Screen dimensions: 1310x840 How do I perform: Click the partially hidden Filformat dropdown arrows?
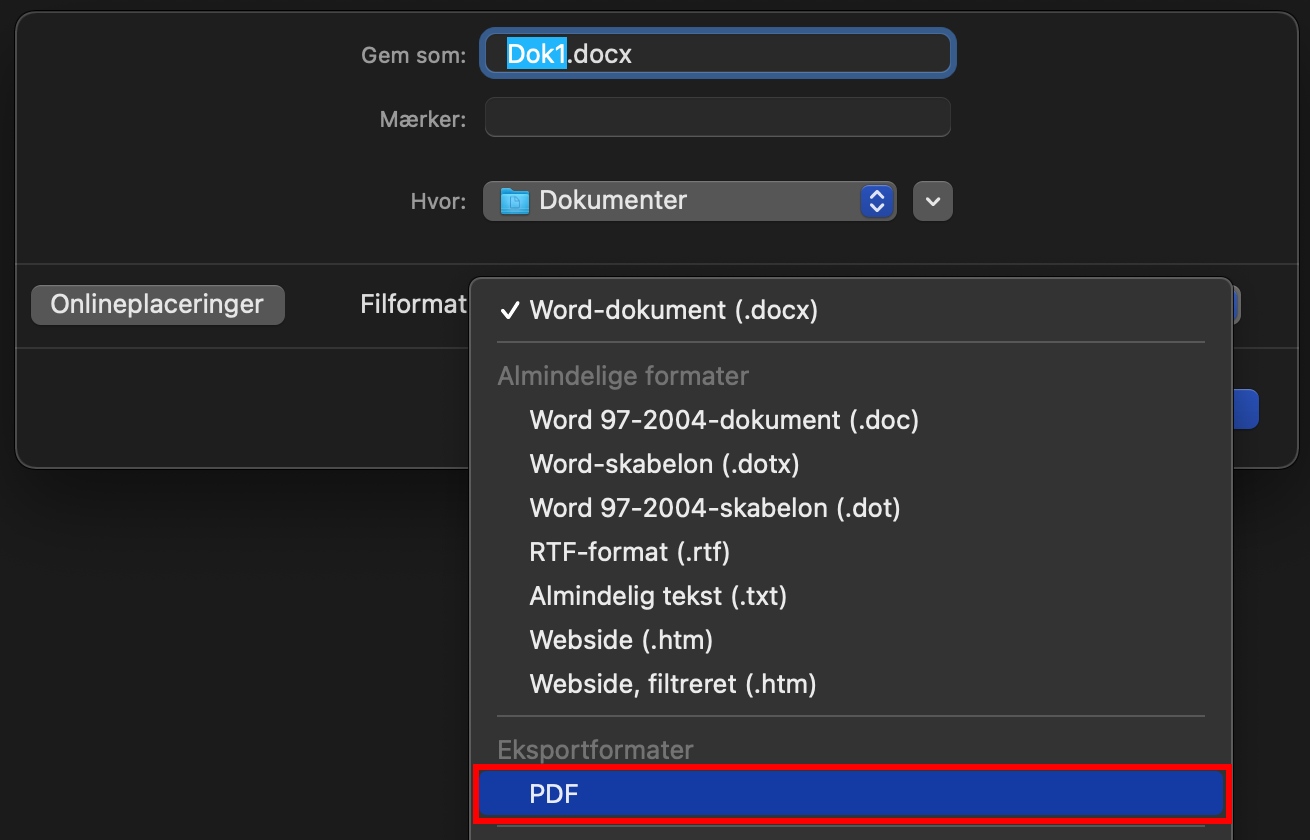pyautogui.click(x=1236, y=305)
